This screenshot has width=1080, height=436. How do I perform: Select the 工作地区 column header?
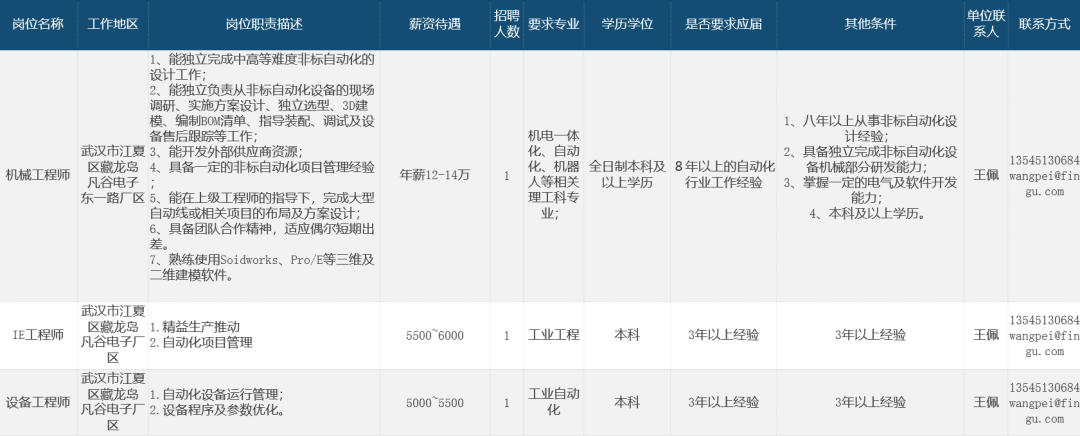[x=113, y=24]
